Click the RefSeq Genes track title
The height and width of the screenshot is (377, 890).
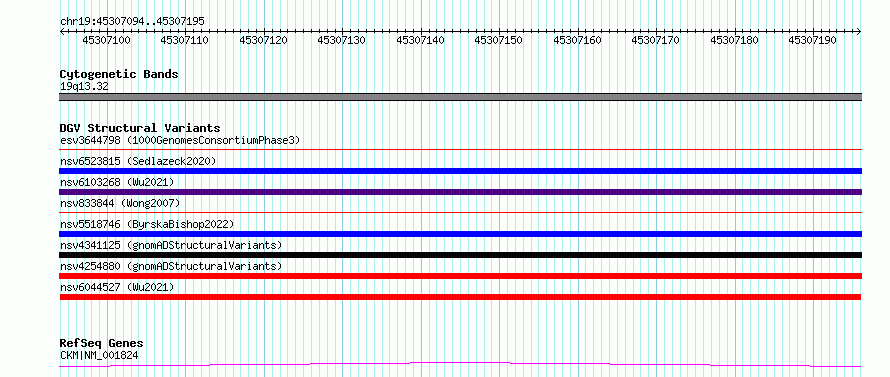102,344
